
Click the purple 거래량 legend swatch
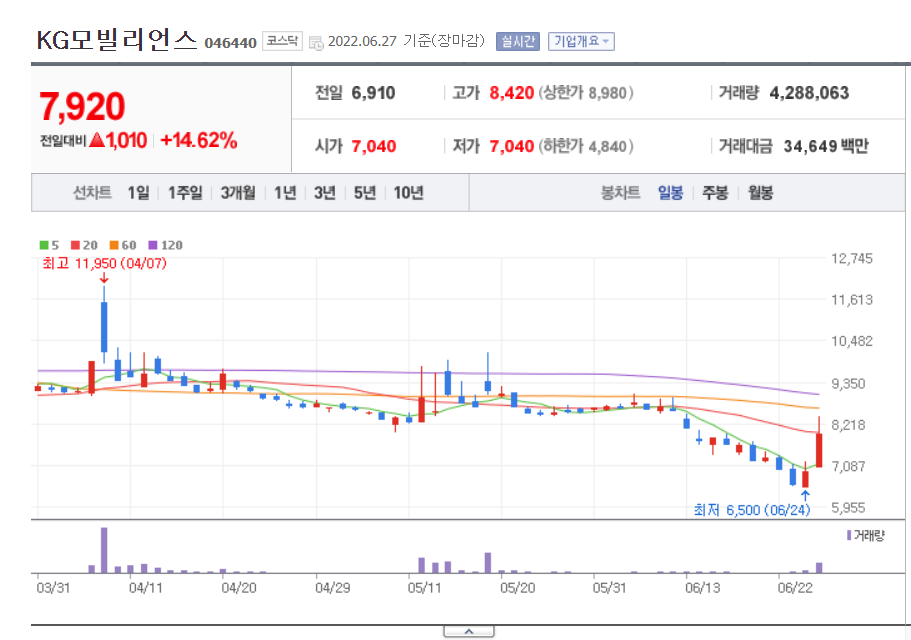849,535
